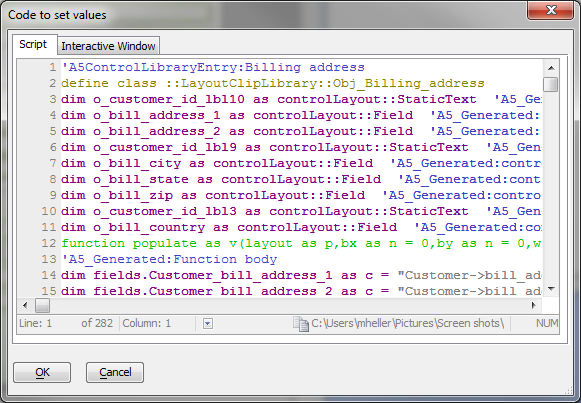Click the 'Line: 1' status entry
This screenshot has height=403, width=581.
pyautogui.click(x=36, y=323)
